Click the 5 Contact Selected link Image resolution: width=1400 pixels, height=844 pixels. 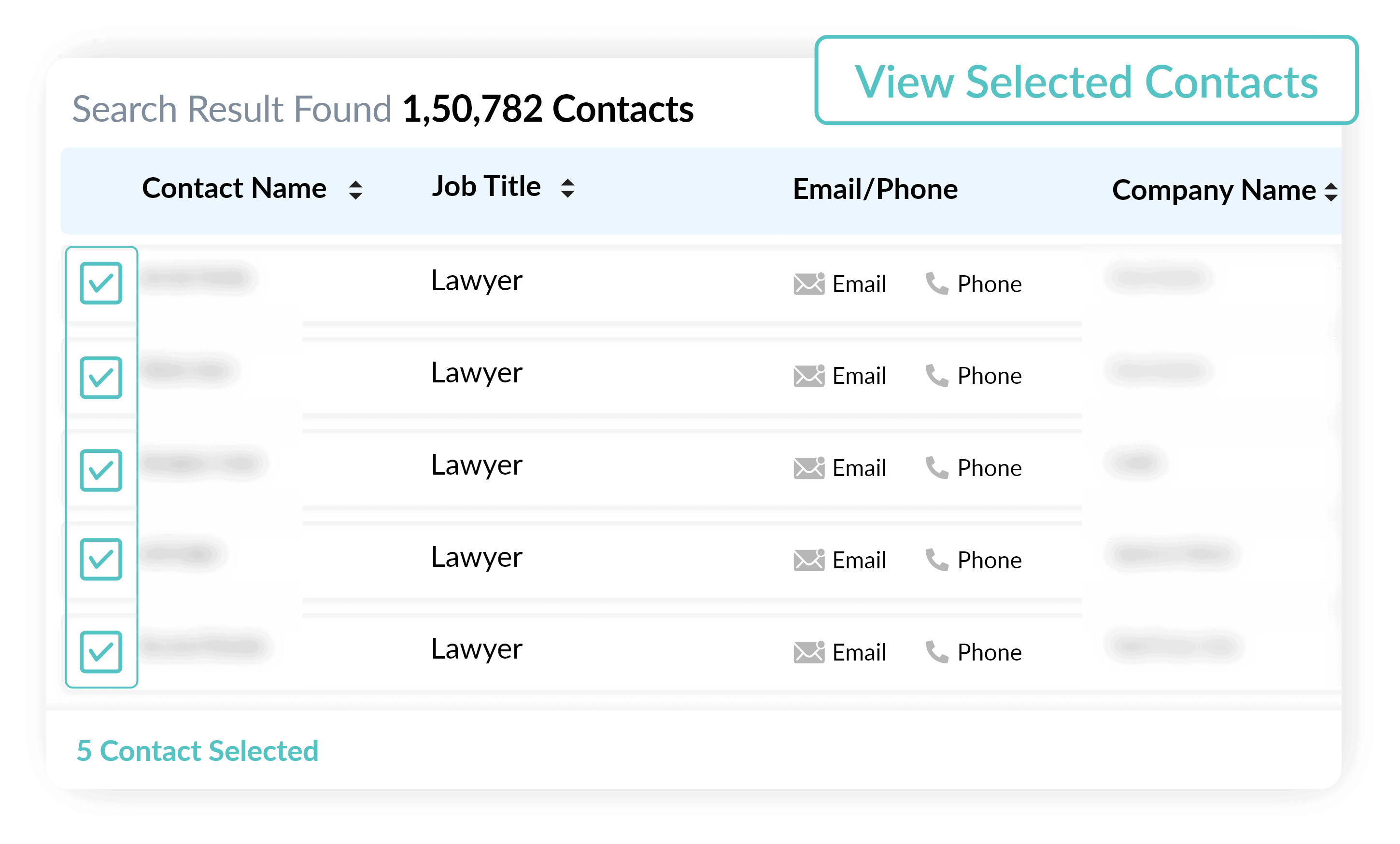coord(198,751)
